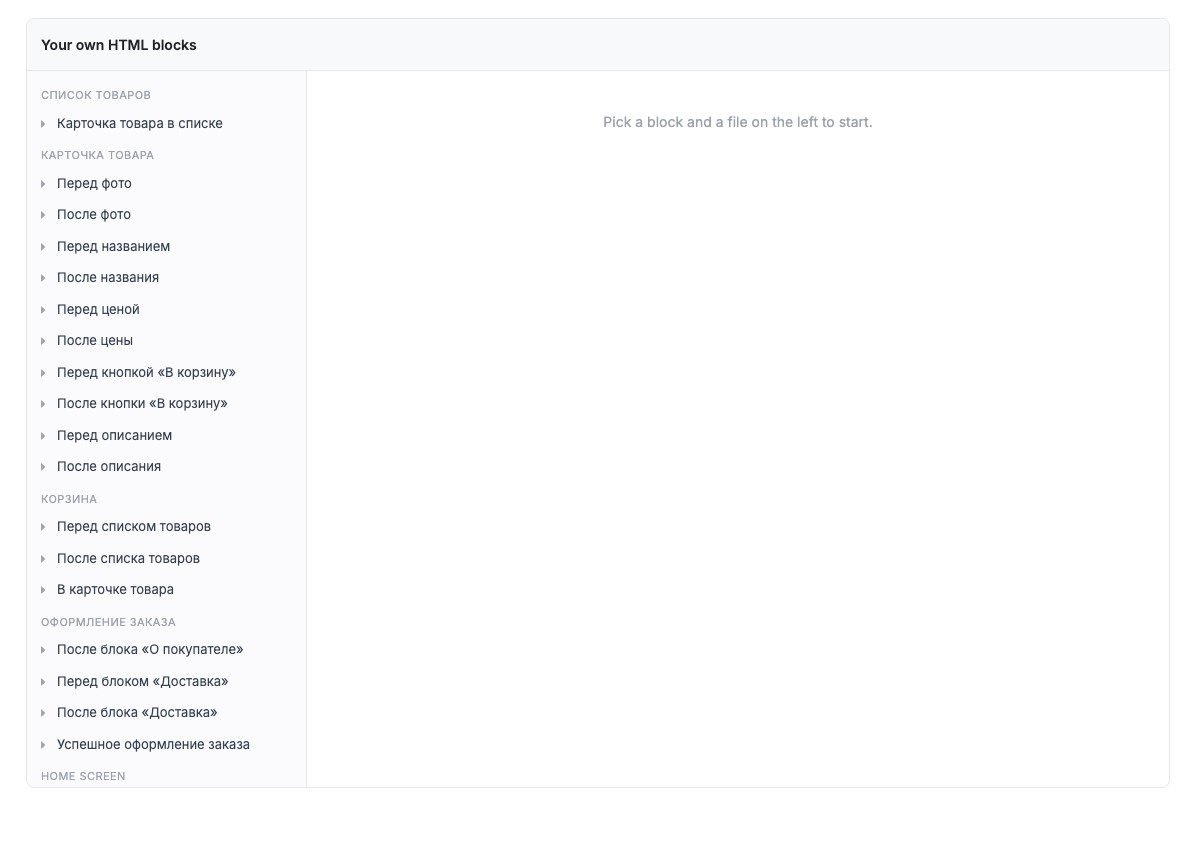Screen dimensions: 1196x848
Task: Open the После фото block
Action: (x=94, y=215)
